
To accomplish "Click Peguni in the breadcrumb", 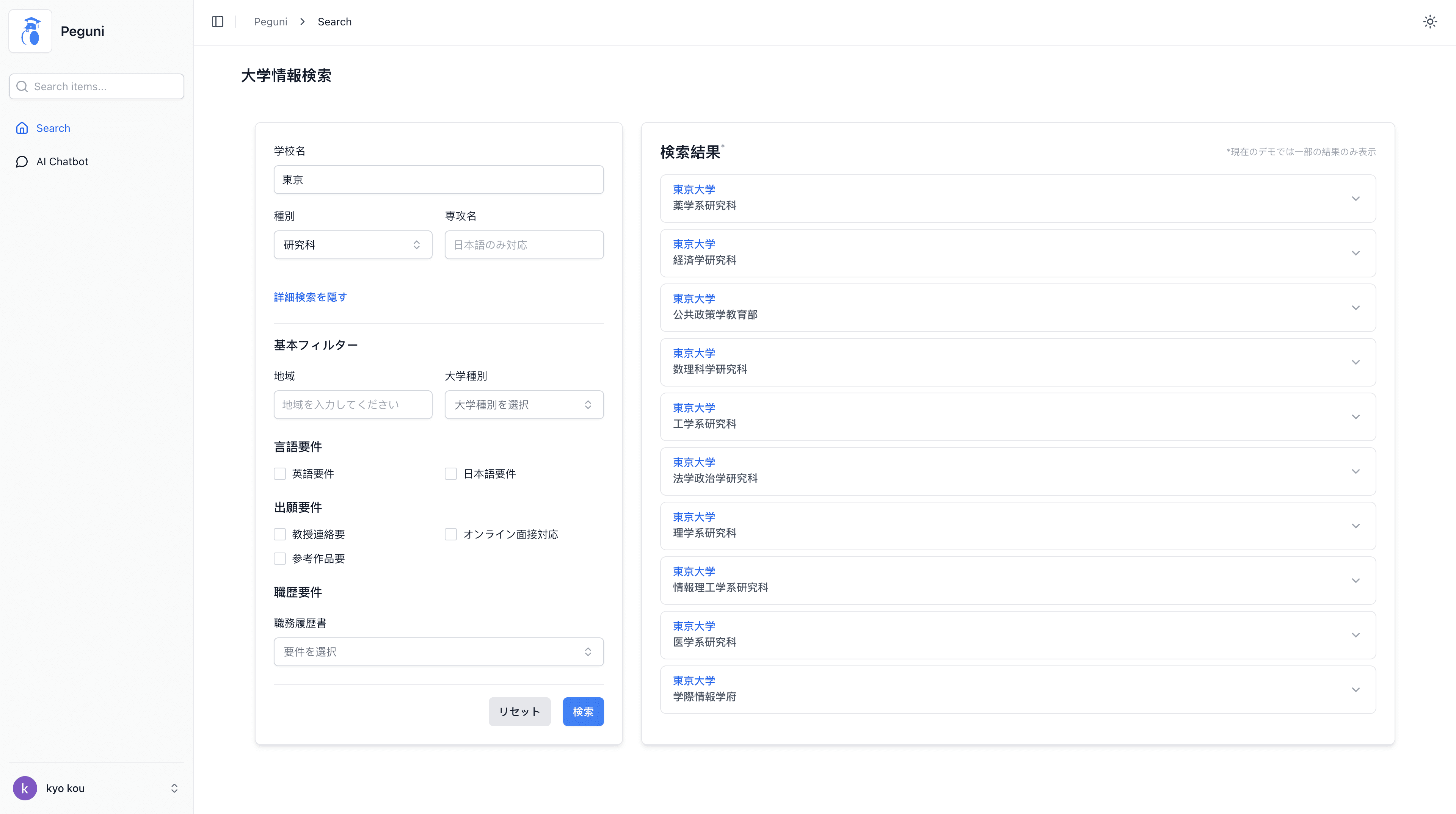I will point(270,22).
